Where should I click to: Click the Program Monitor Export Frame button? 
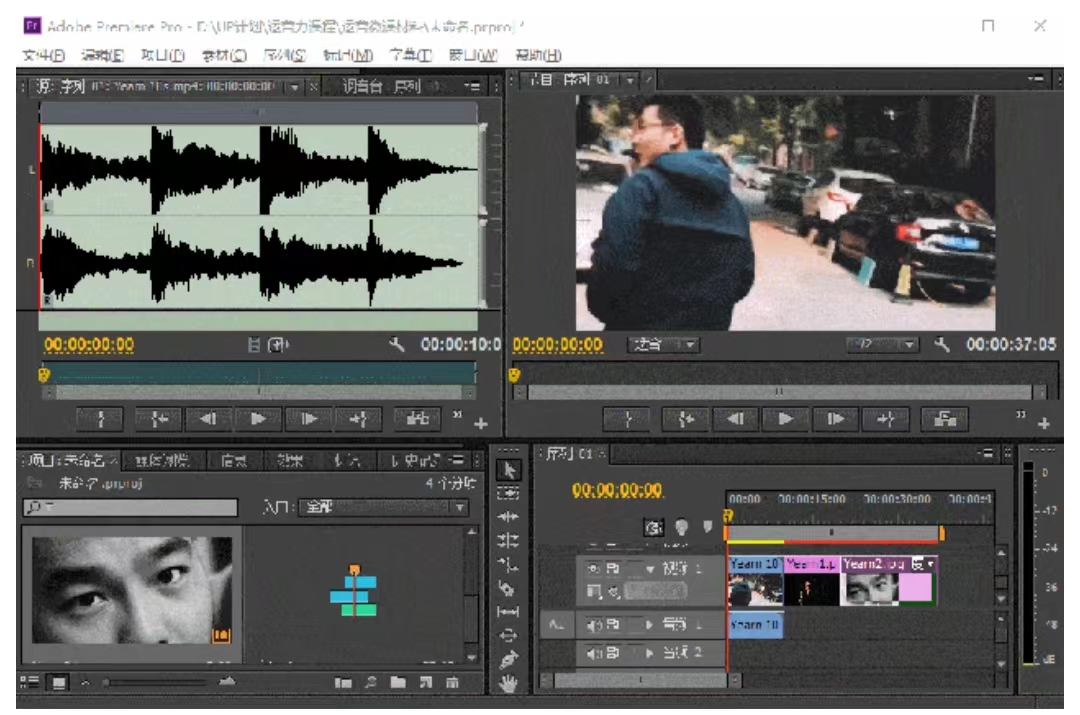(x=944, y=420)
